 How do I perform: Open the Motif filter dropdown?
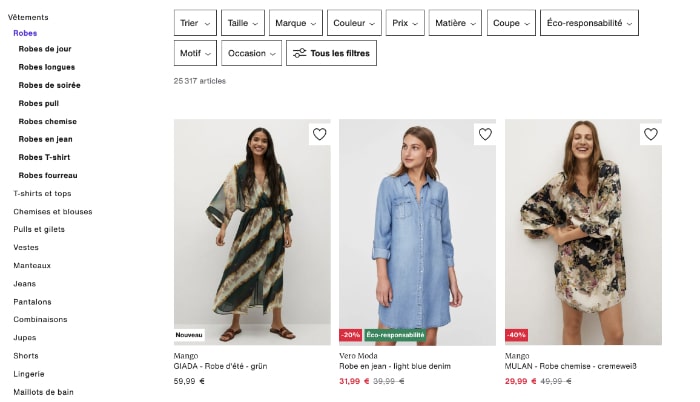click(194, 53)
